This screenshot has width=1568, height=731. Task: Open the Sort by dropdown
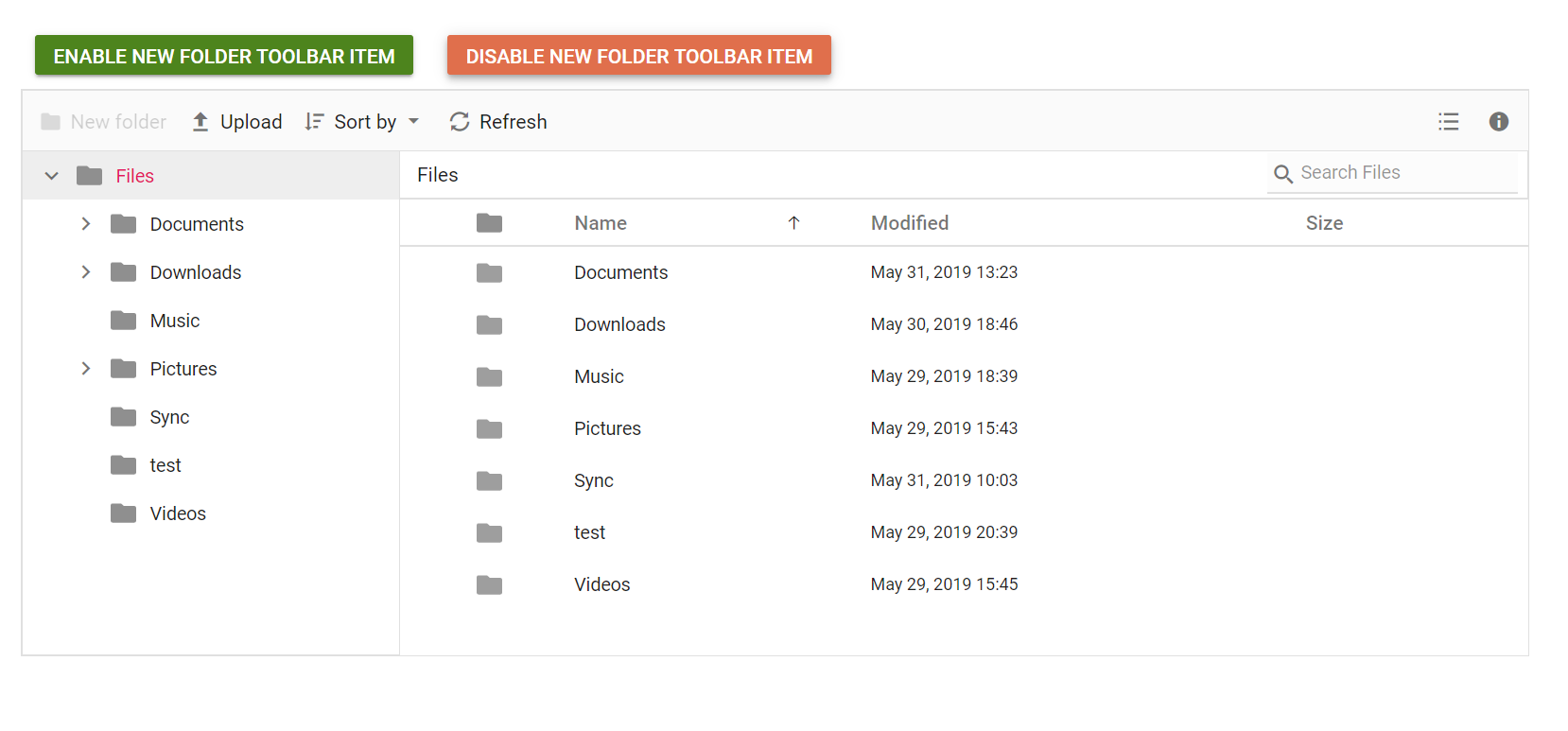pos(362,122)
